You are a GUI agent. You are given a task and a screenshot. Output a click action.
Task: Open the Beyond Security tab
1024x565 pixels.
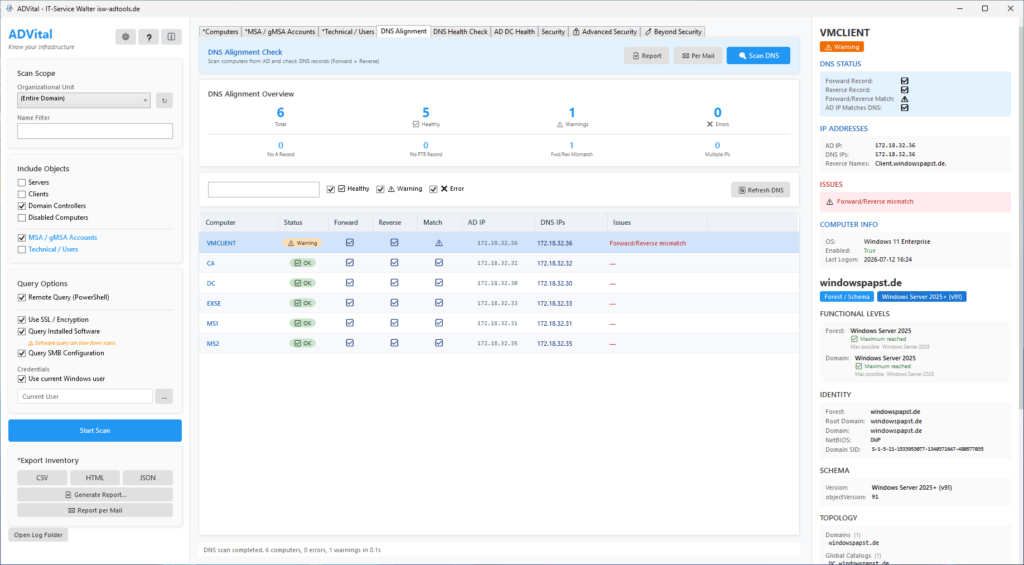click(x=673, y=31)
